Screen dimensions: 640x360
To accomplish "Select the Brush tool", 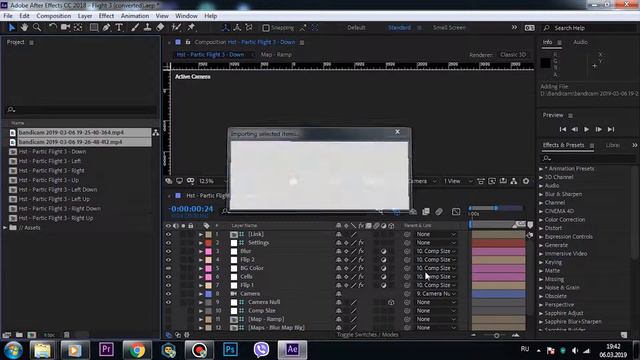I will [135, 27].
